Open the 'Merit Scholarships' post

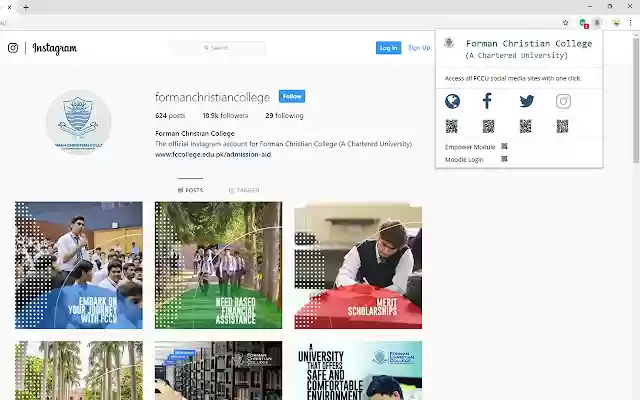[358, 265]
